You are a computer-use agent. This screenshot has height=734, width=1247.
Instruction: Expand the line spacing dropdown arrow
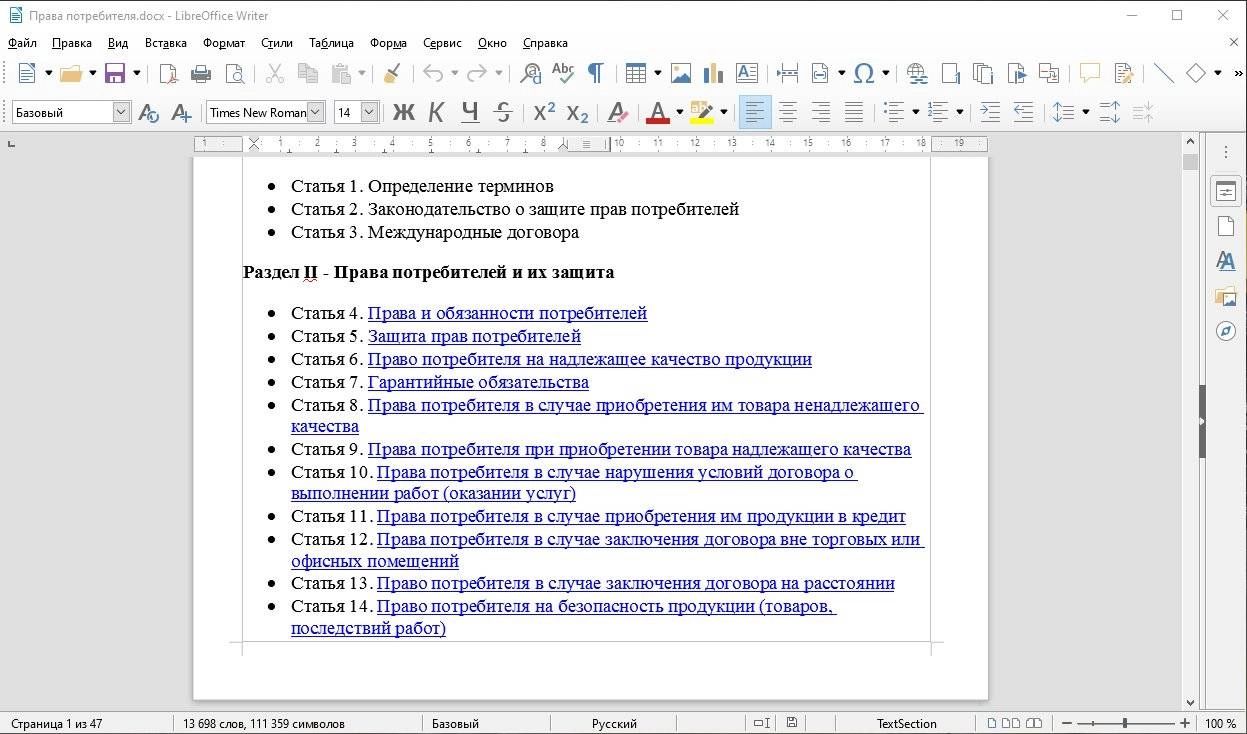pyautogui.click(x=1085, y=112)
